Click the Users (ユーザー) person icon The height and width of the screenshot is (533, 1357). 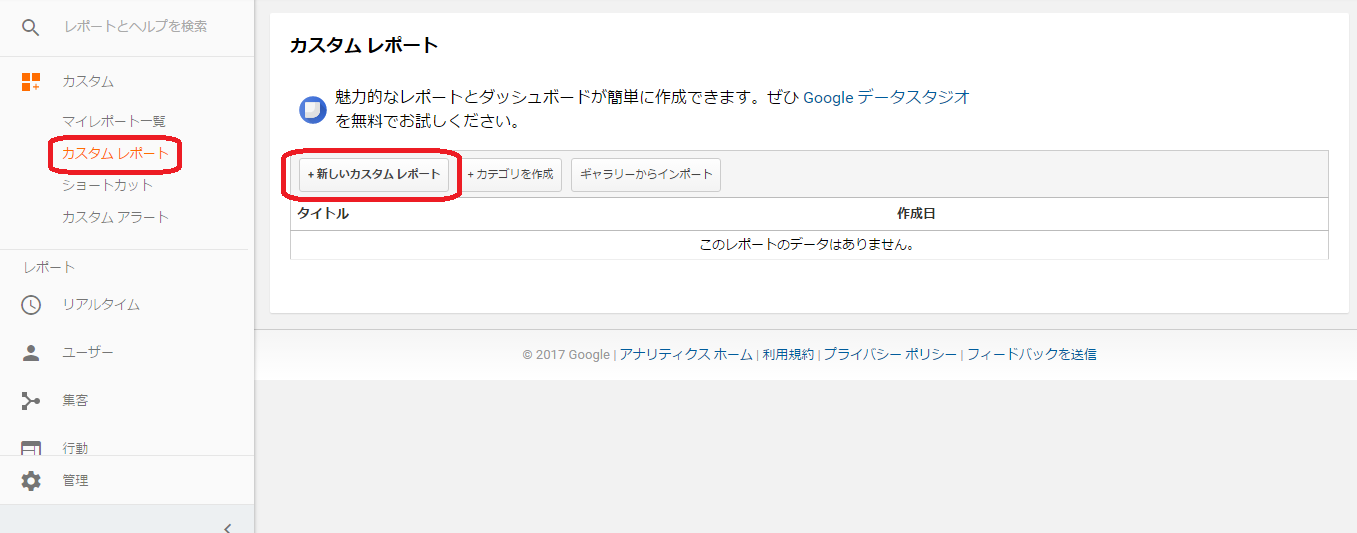(x=31, y=353)
